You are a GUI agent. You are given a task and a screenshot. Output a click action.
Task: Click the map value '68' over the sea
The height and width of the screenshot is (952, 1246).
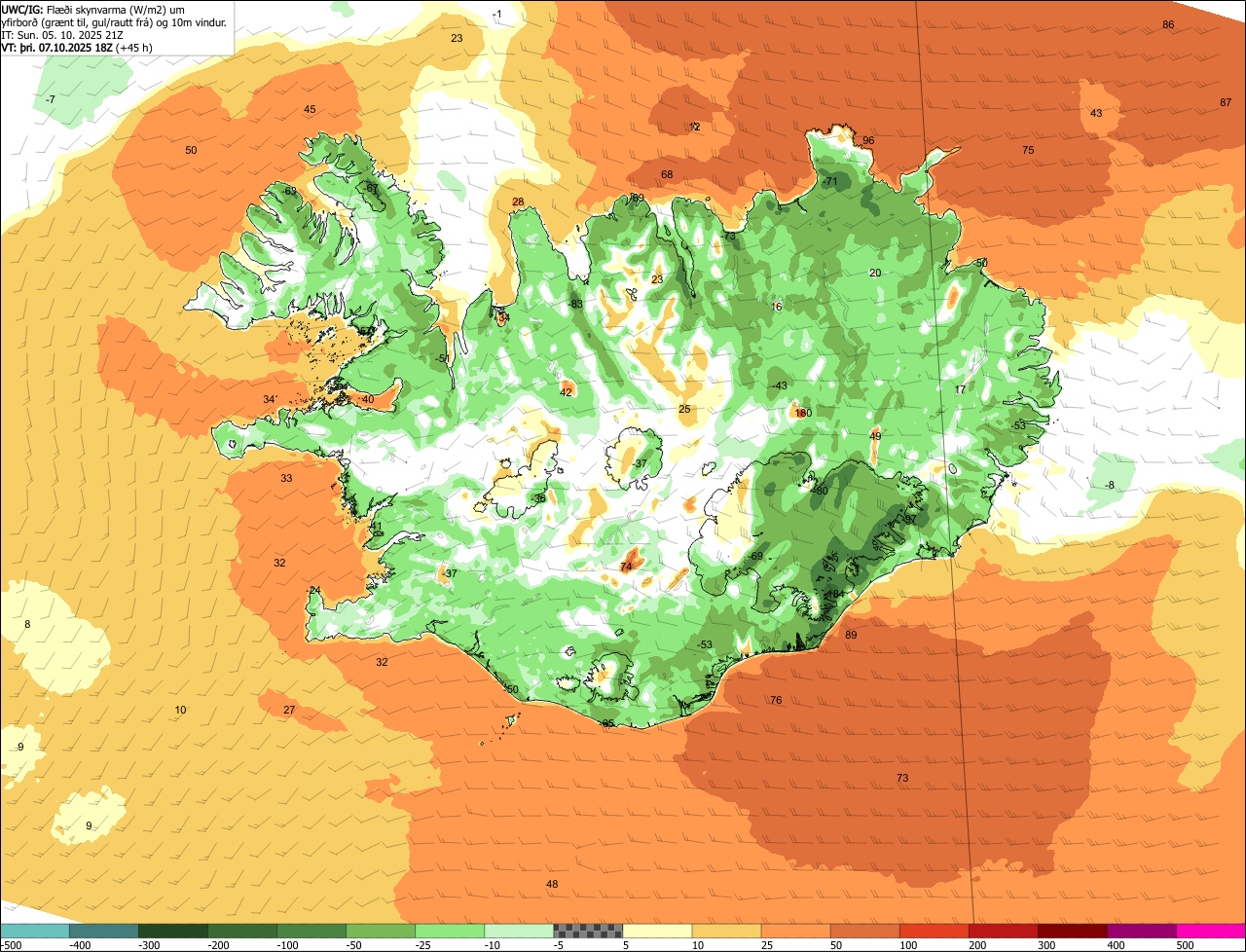pyautogui.click(x=667, y=175)
